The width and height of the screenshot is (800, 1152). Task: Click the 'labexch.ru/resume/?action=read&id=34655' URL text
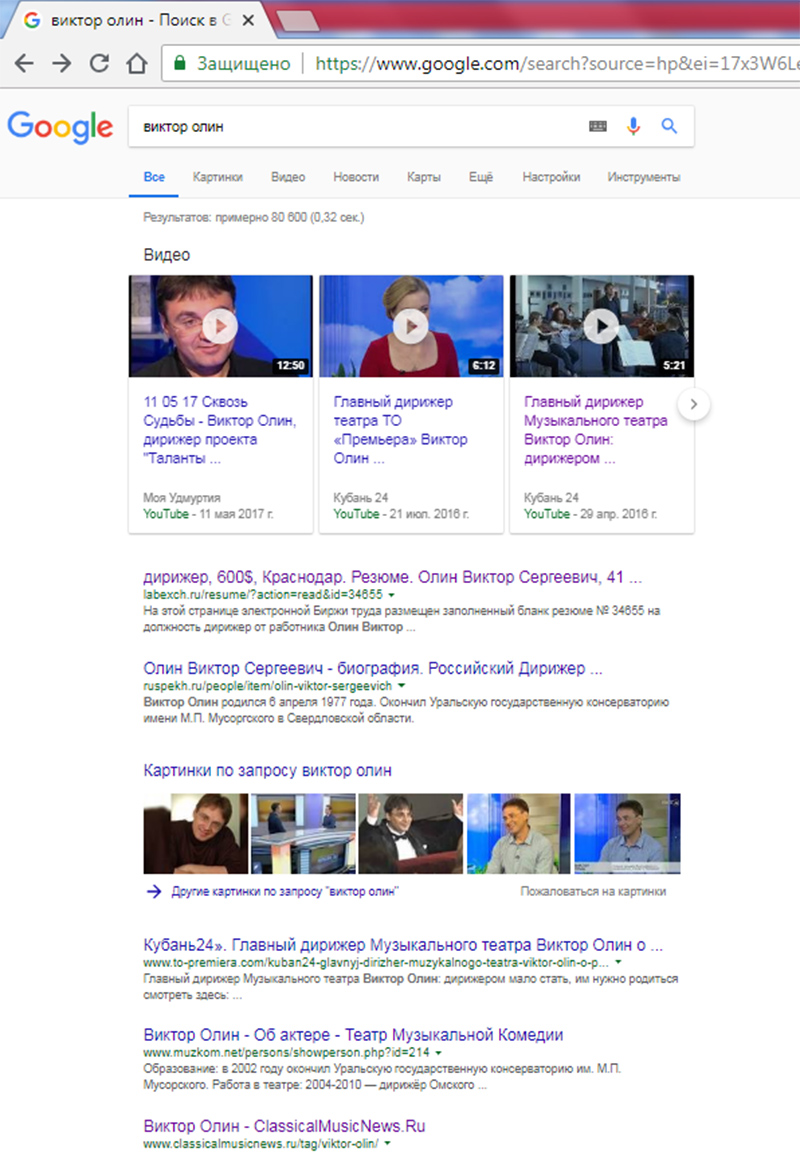click(263, 595)
